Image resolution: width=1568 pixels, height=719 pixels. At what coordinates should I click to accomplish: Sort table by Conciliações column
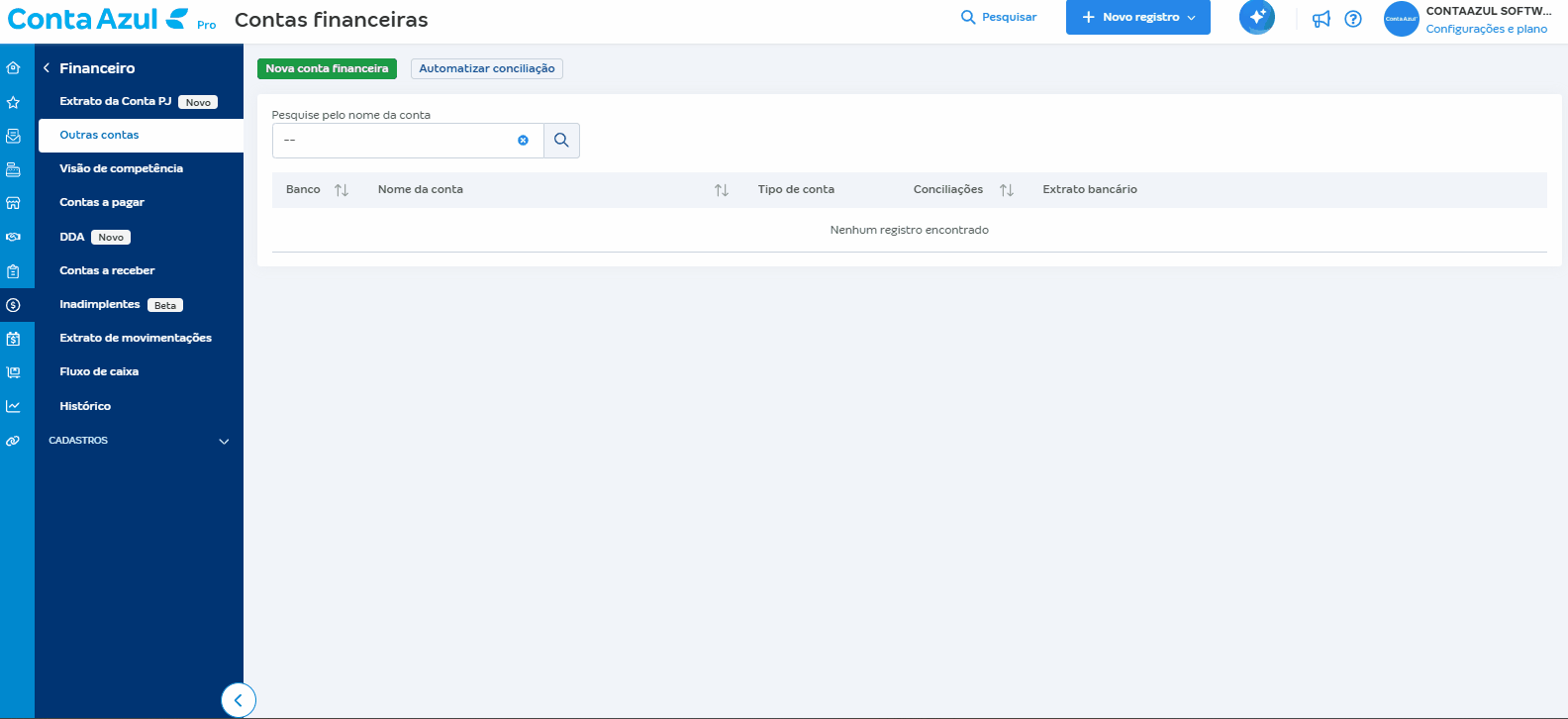[1006, 190]
